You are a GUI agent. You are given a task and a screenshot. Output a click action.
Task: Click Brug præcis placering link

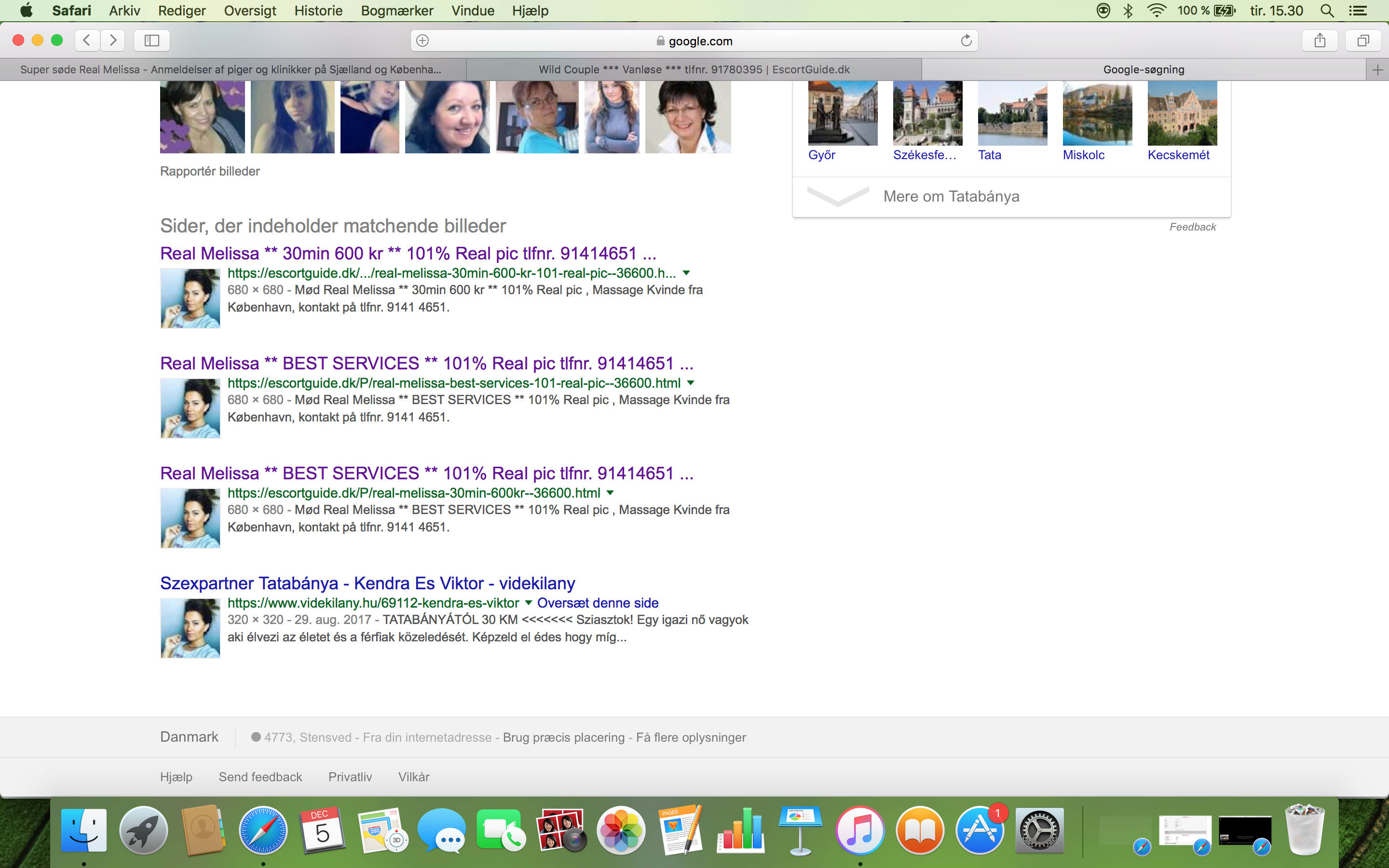[x=564, y=737]
